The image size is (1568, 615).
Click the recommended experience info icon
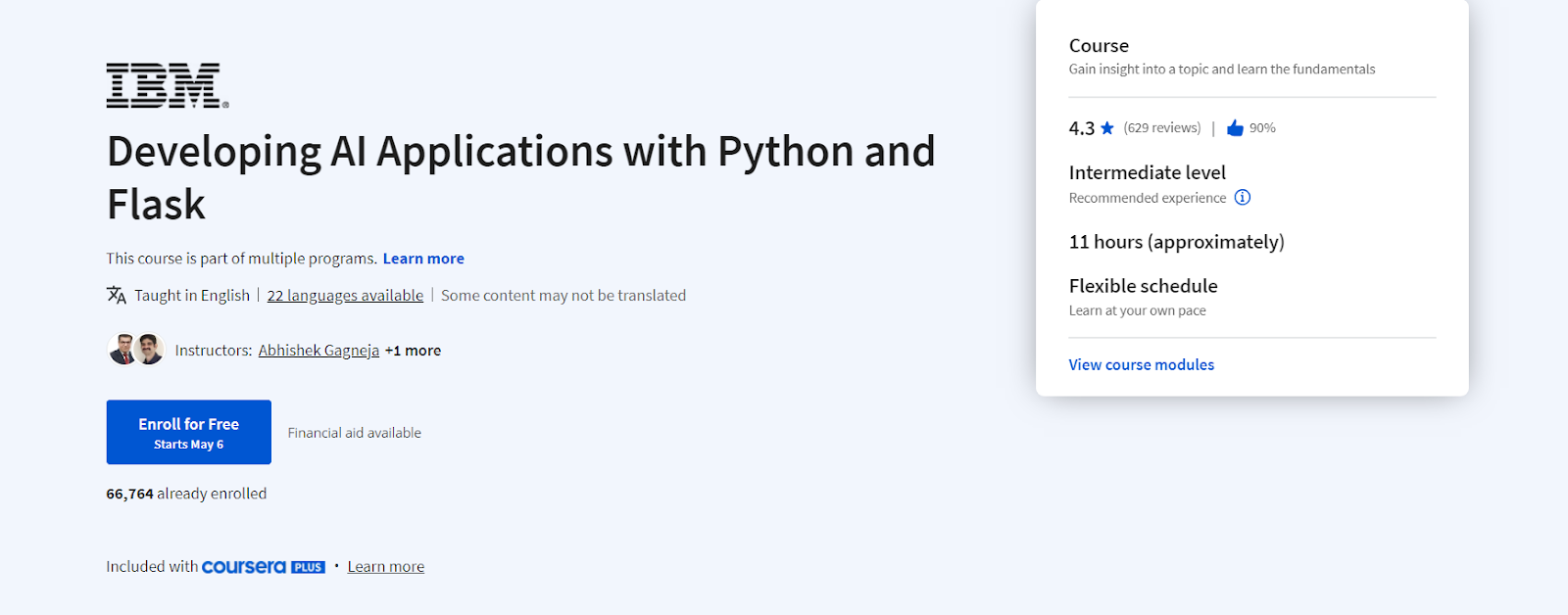(x=1242, y=197)
